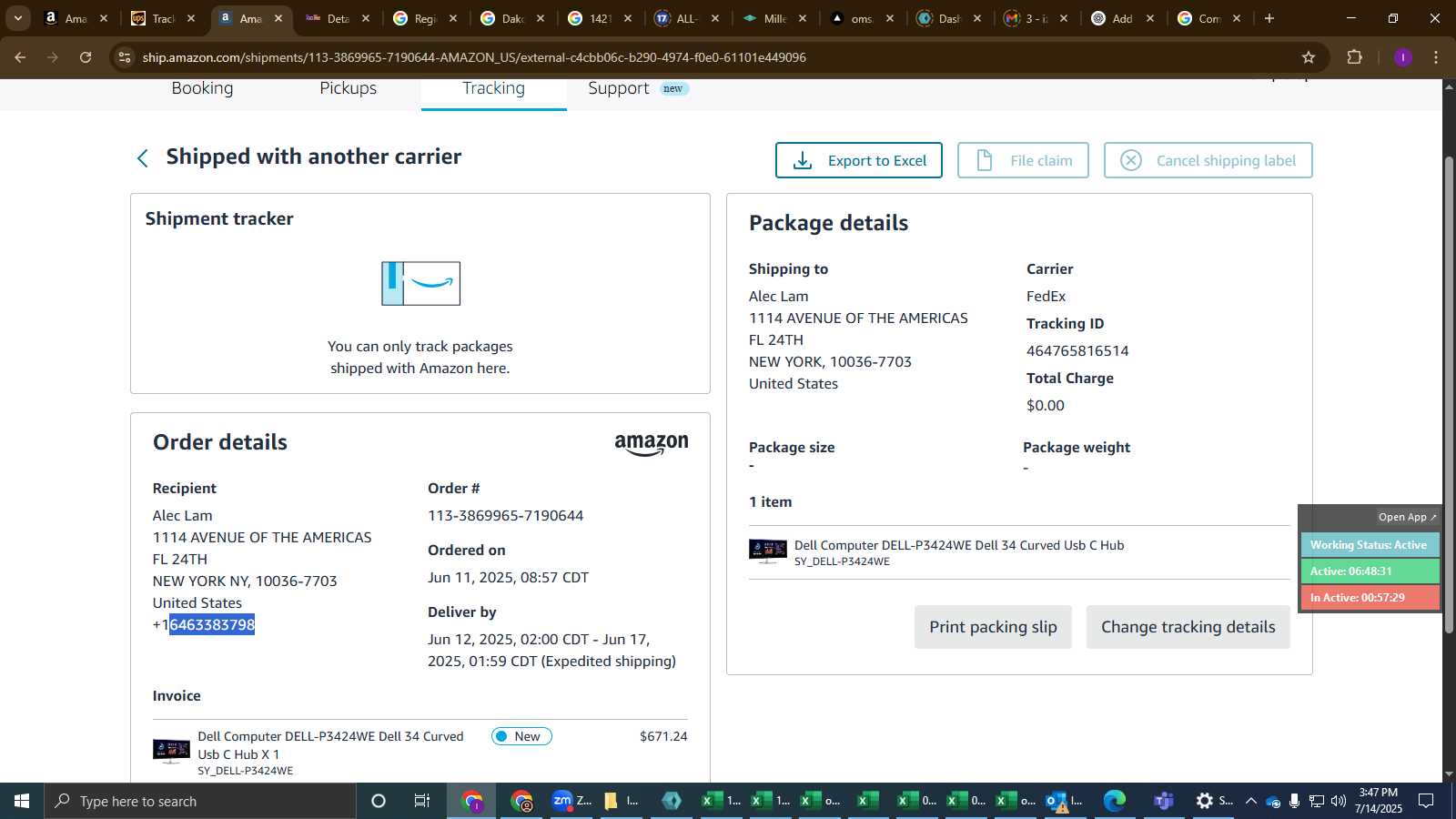The image size is (1456, 819).
Task: Click the tracking ID 464765816514
Action: (1077, 350)
